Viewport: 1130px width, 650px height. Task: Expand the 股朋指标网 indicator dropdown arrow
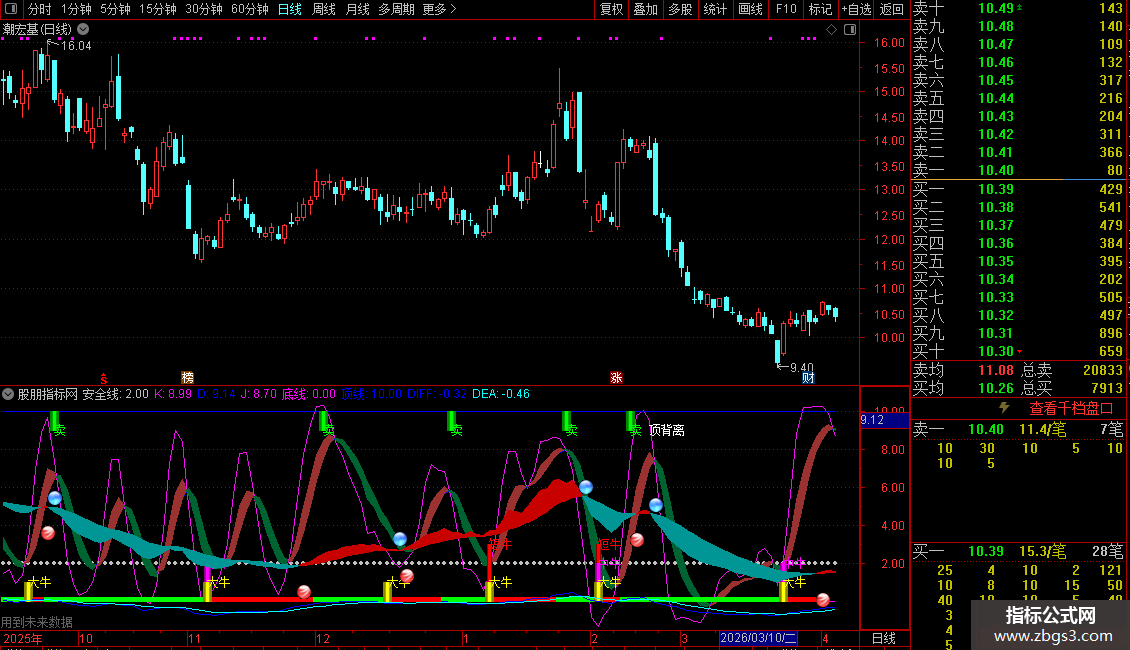9,394
